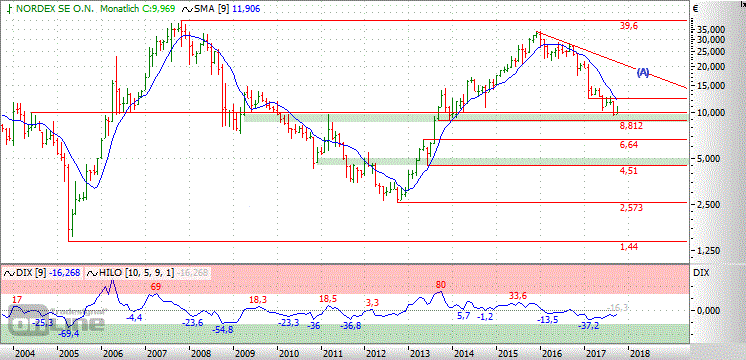
Task: Select the HILO [10, 5, 9, 1] label
Action: pos(137,272)
